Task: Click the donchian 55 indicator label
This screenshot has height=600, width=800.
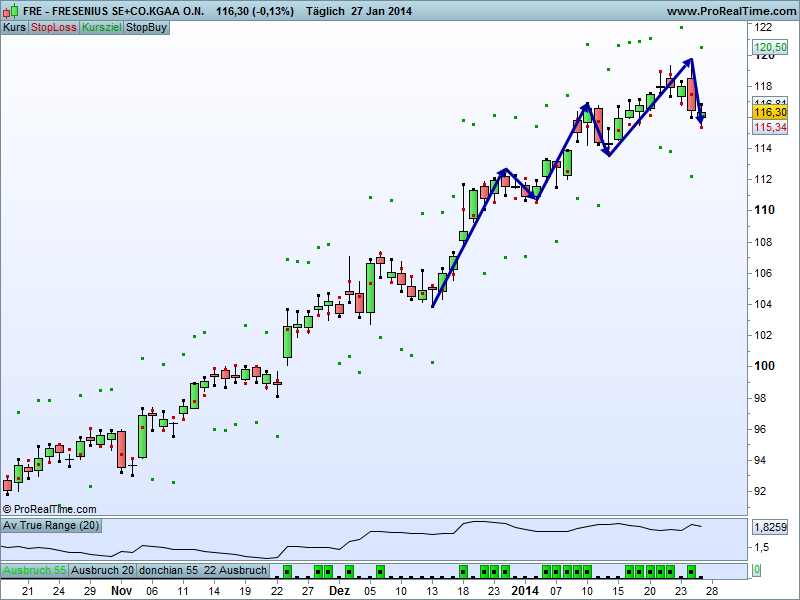Action: tap(168, 570)
